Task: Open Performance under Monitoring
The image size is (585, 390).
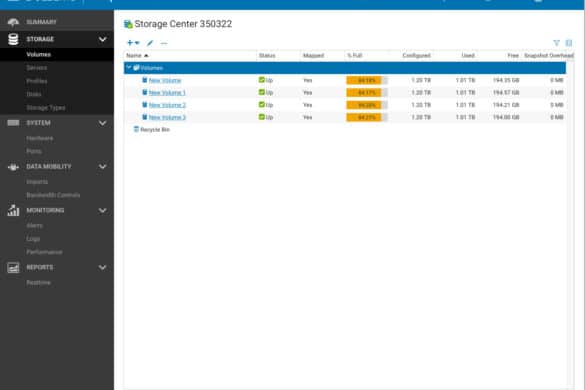Action: click(44, 252)
